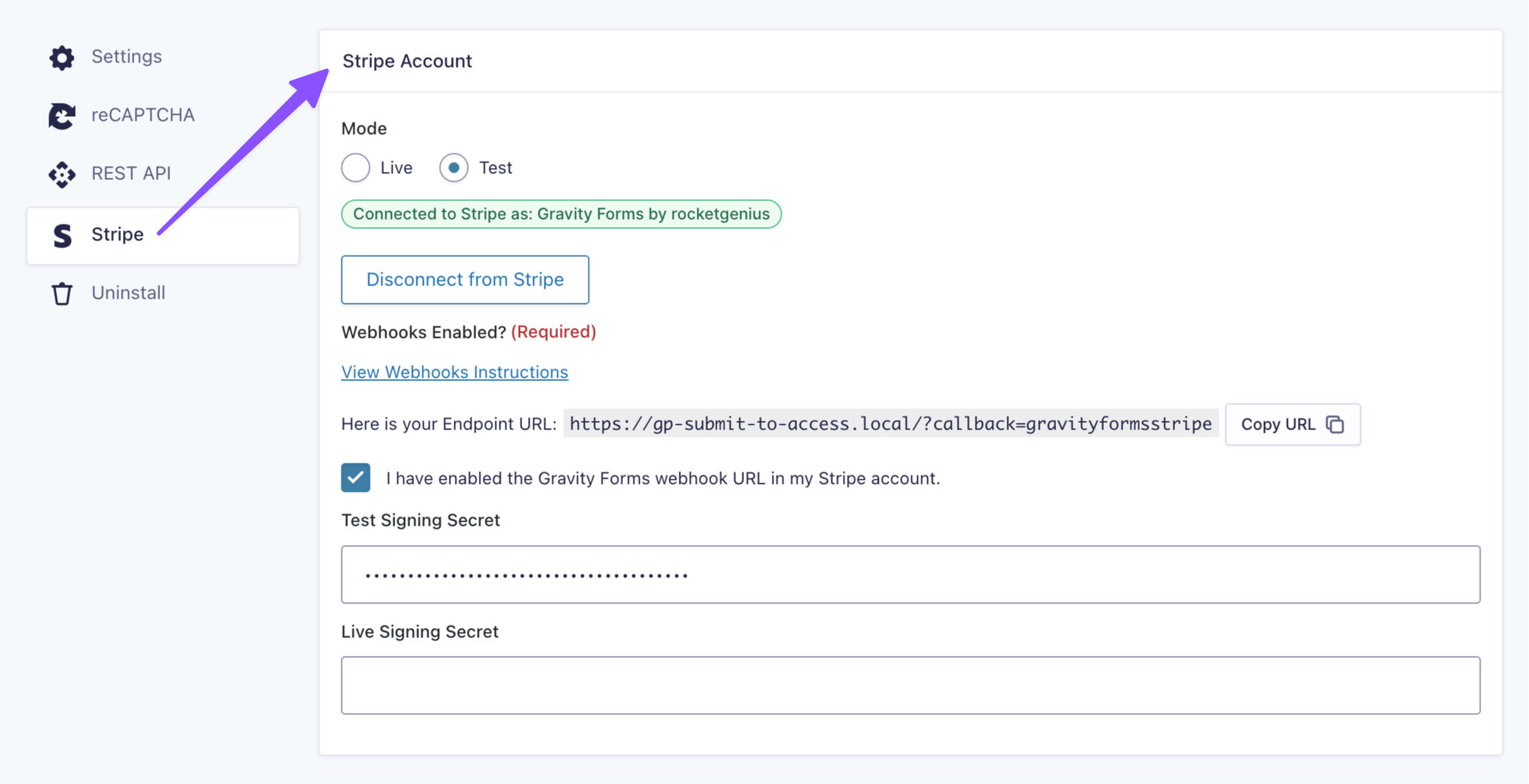Open the reCAPTCHA settings section
Viewport: 1529px width, 784px height.
143,116
